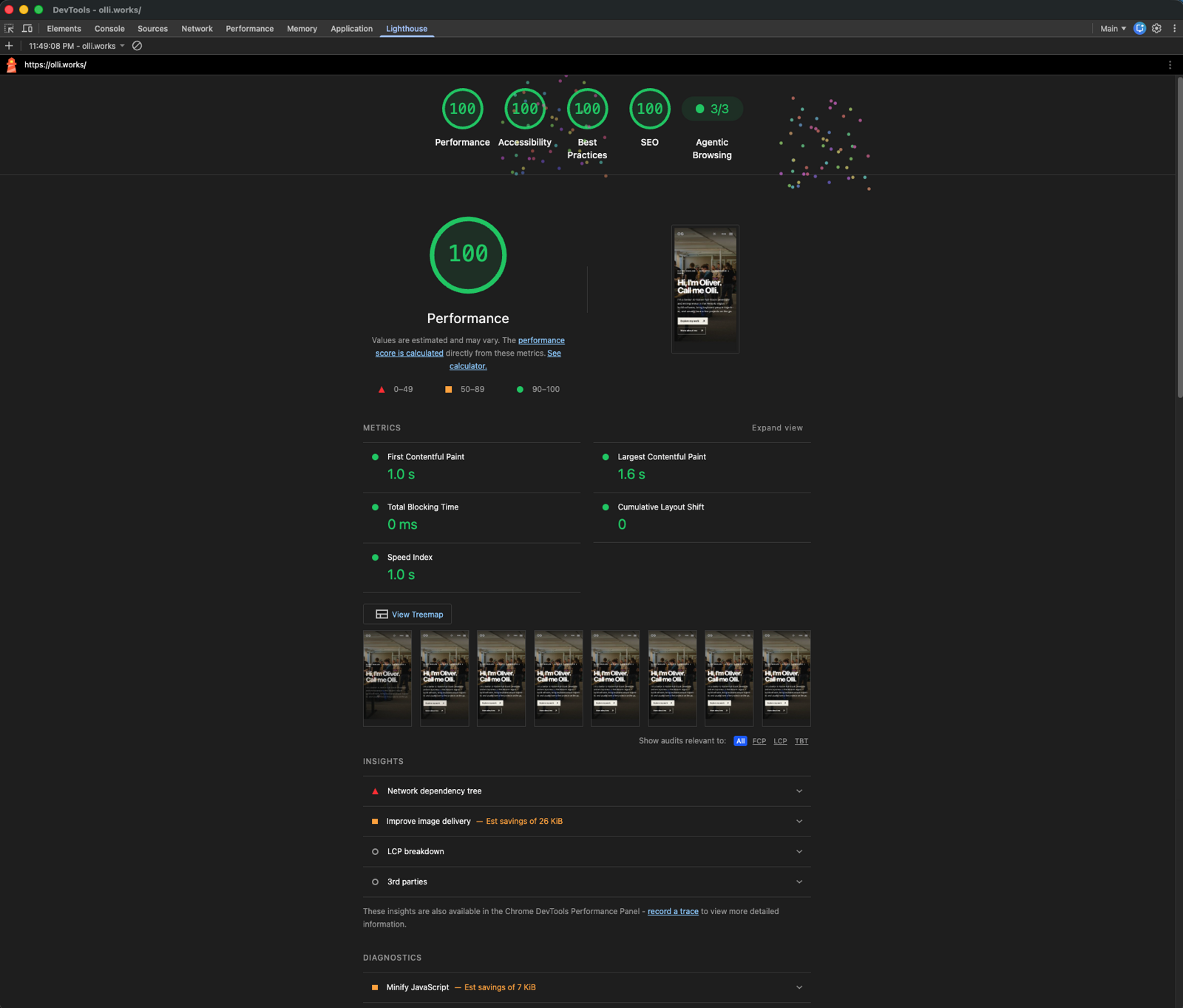Expand the Minify JavaScript chevron
Screen dimensions: 1183x1008
tap(799, 987)
